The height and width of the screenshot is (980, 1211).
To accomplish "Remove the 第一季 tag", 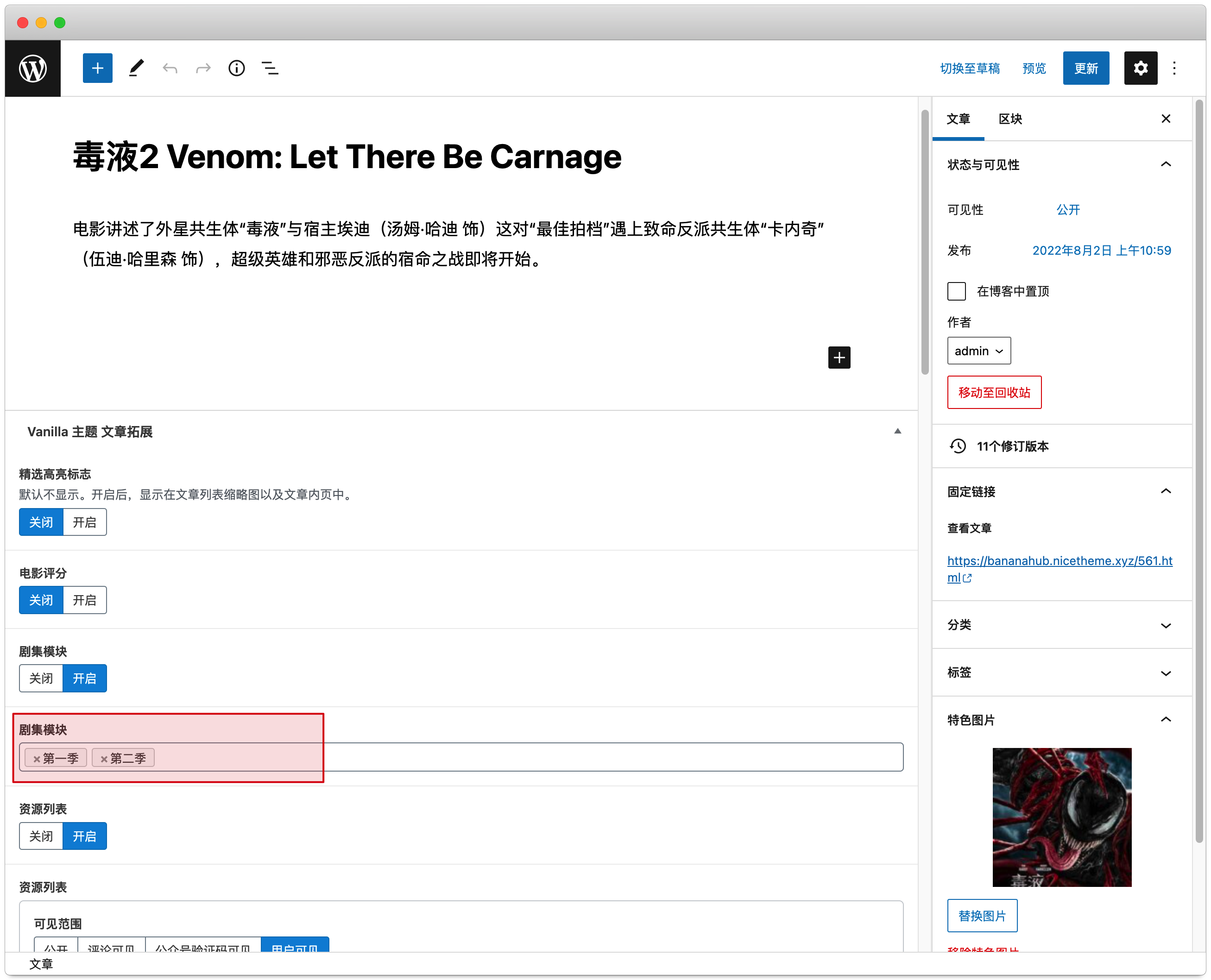I will click(x=36, y=759).
